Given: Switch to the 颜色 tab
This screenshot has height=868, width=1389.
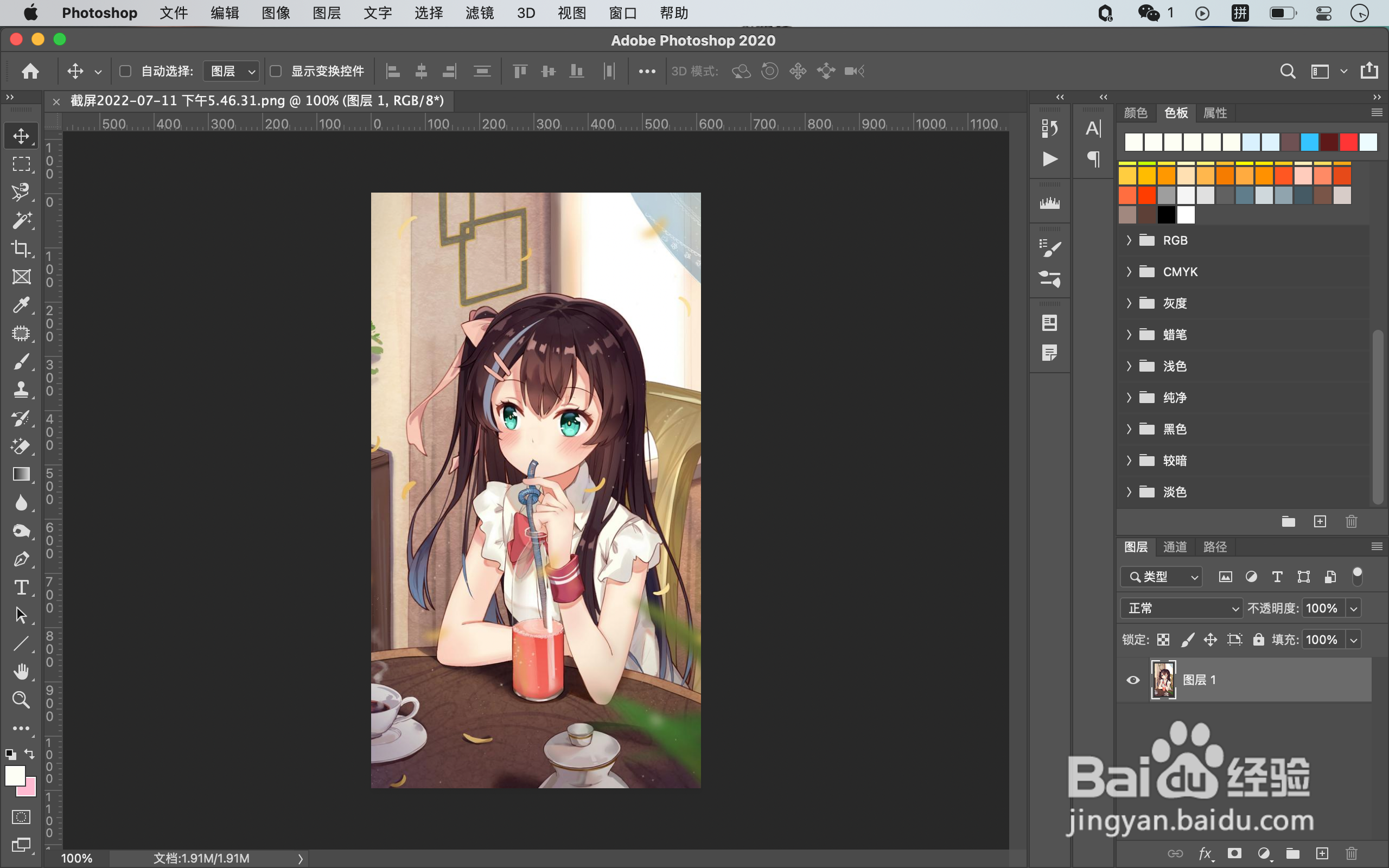Looking at the screenshot, I should coord(1135,113).
